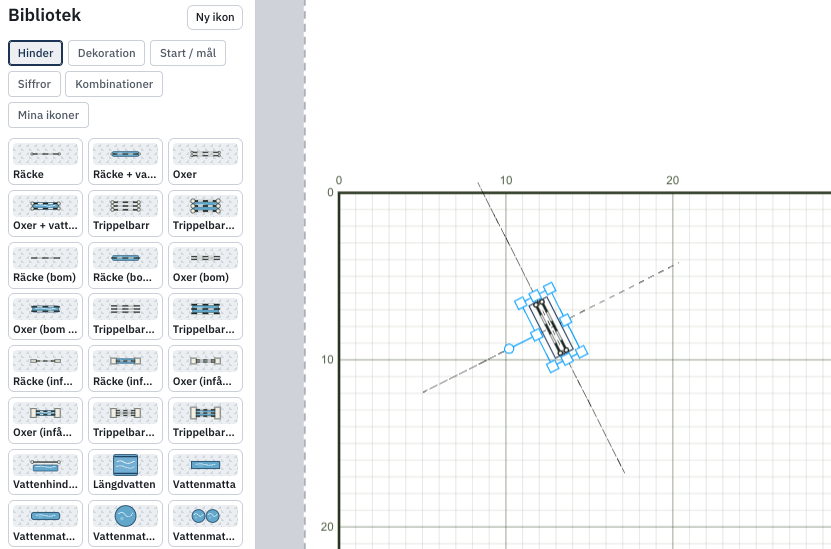Switch to the Dekoration category
This screenshot has width=831, height=549.
(107, 53)
